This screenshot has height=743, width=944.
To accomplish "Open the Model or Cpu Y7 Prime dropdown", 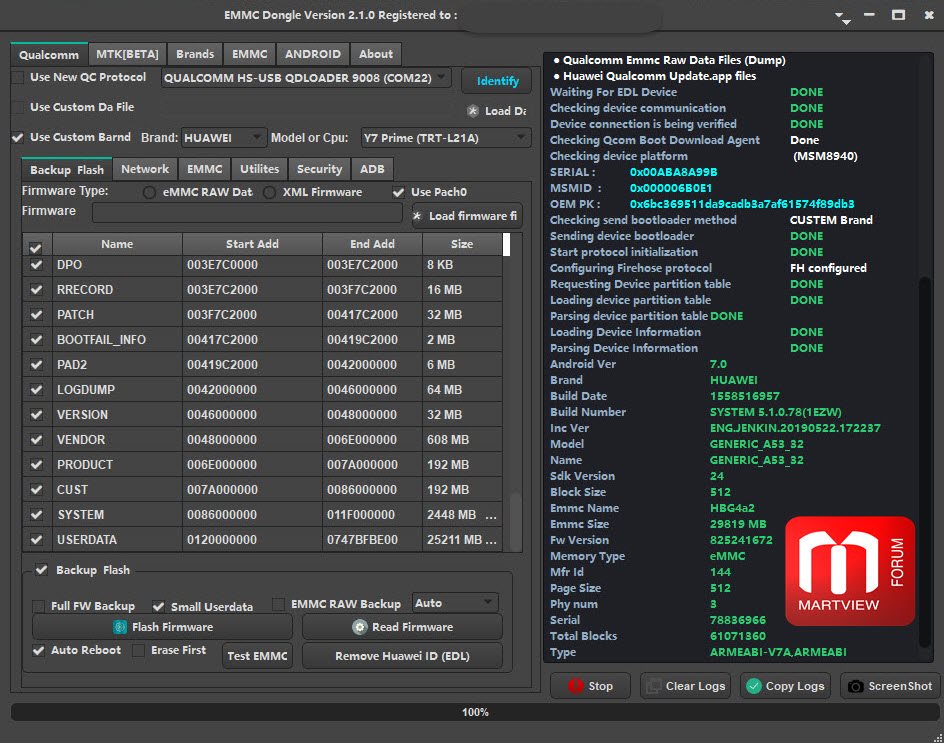I will (446, 138).
